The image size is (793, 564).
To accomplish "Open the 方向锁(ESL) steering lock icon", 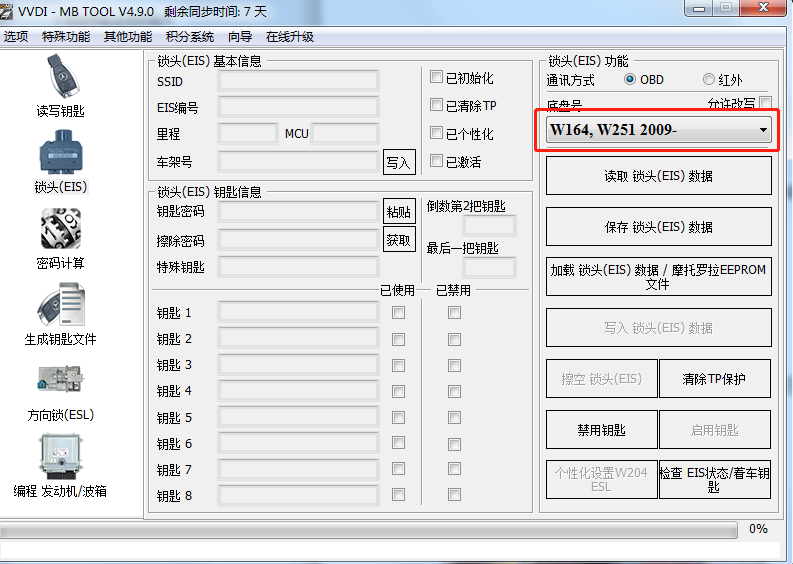I will 60,380.
